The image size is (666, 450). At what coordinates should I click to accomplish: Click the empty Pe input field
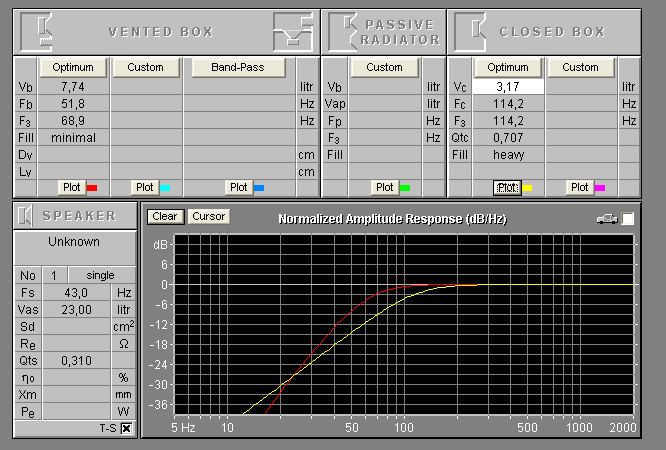coord(76,412)
